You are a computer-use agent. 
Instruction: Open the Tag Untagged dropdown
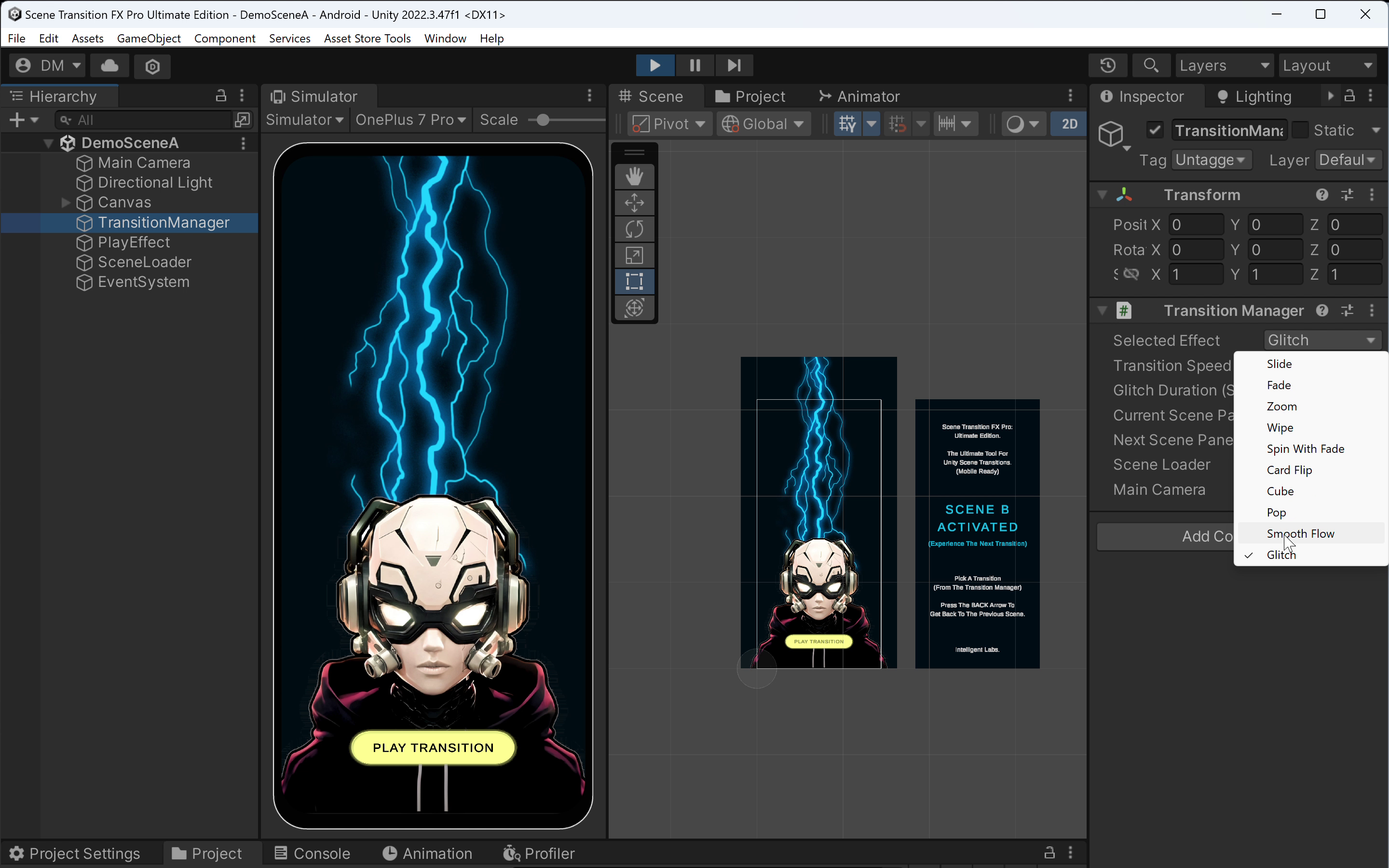(1211, 160)
